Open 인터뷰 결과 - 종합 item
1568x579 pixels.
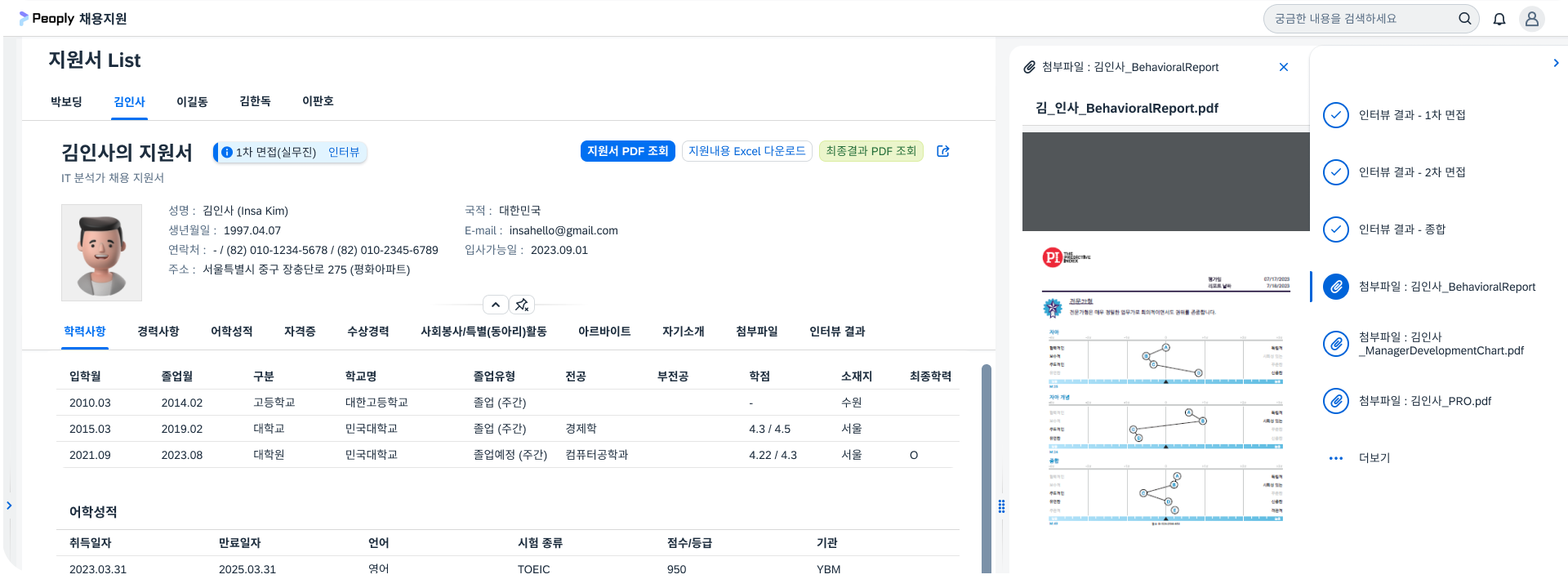(x=1402, y=229)
